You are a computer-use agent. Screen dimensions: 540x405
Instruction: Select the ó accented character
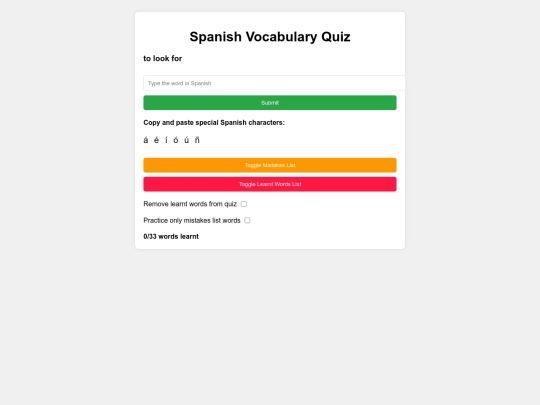[x=176, y=140]
